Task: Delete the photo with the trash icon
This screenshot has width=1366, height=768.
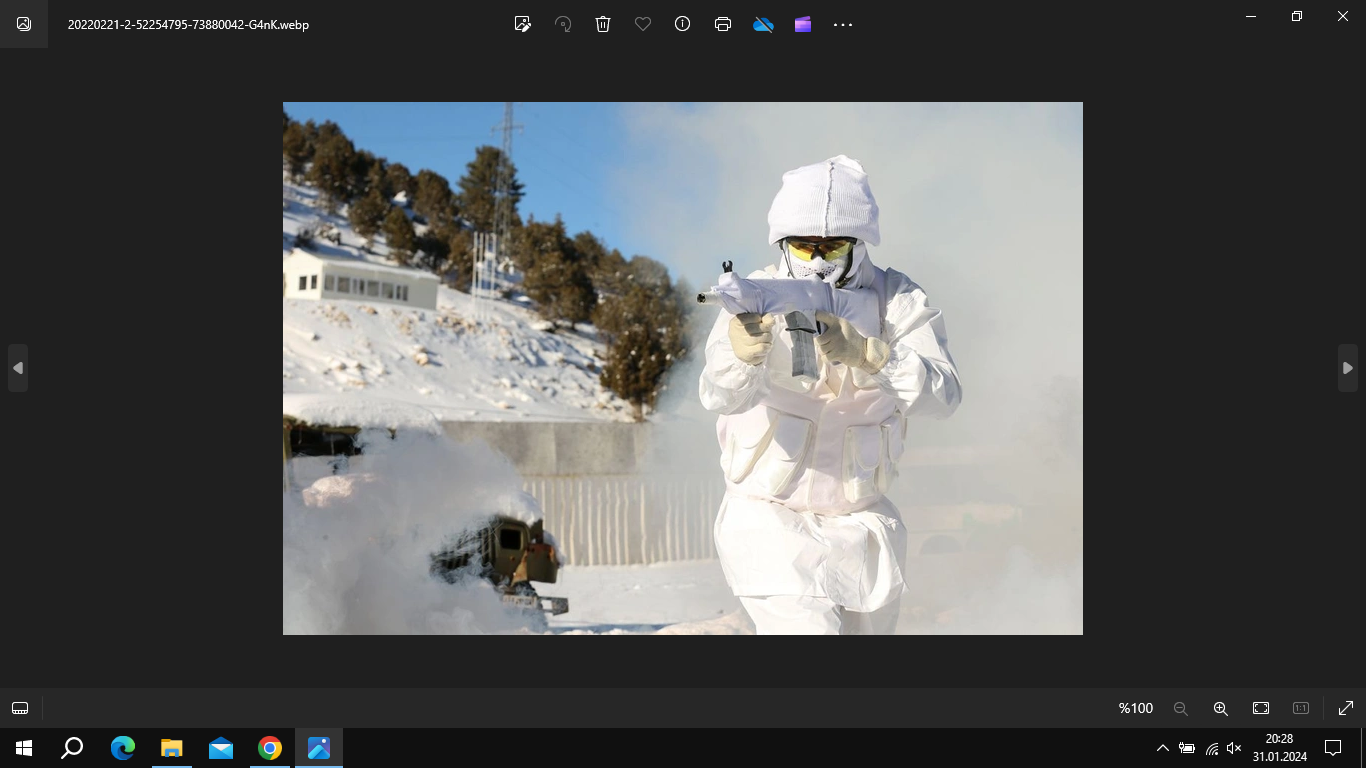Action: coord(603,24)
